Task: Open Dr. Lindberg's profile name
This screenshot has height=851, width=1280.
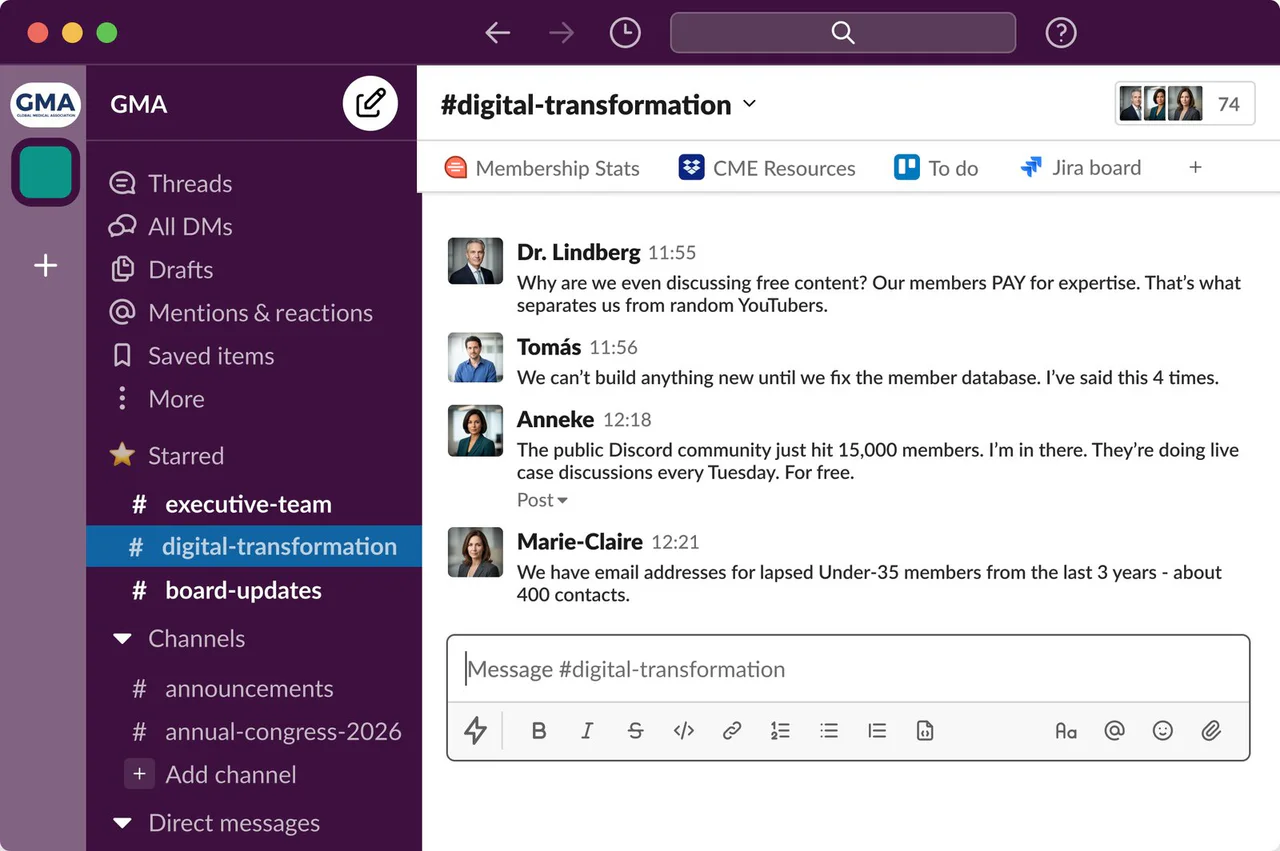Action: (578, 252)
